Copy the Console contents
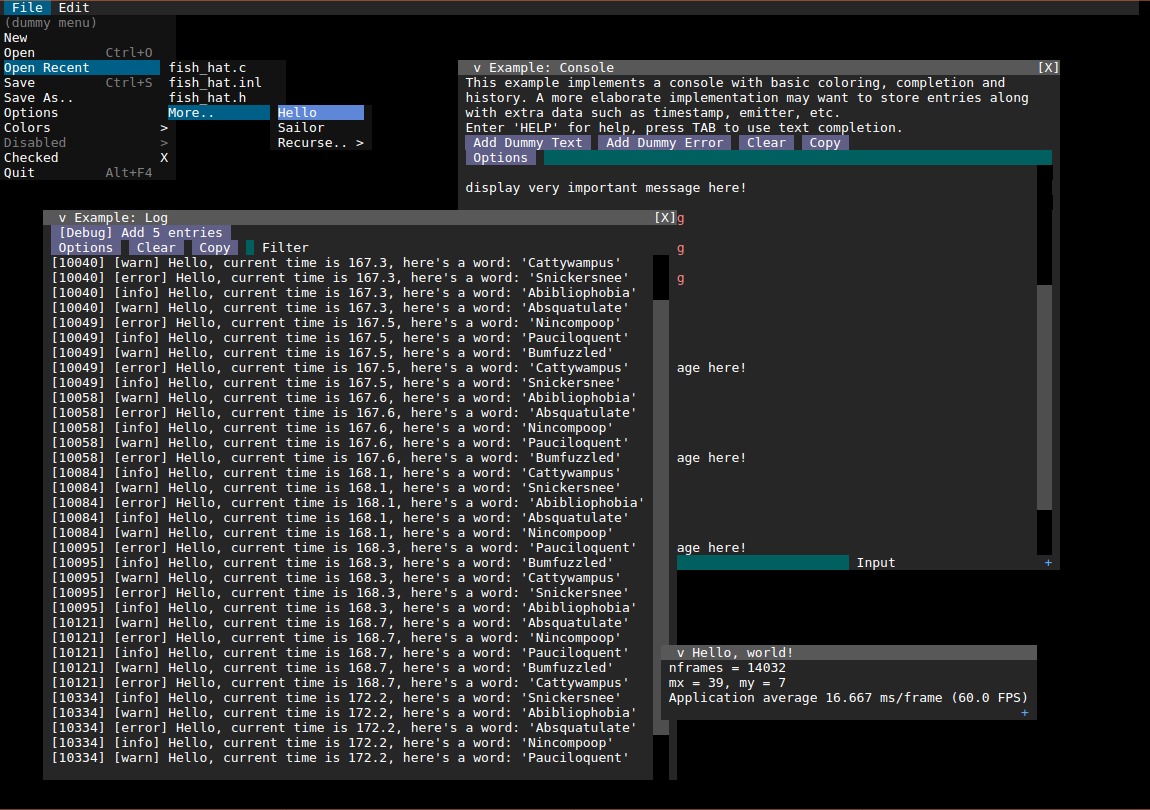Image resolution: width=1150 pixels, height=810 pixels. coord(825,143)
